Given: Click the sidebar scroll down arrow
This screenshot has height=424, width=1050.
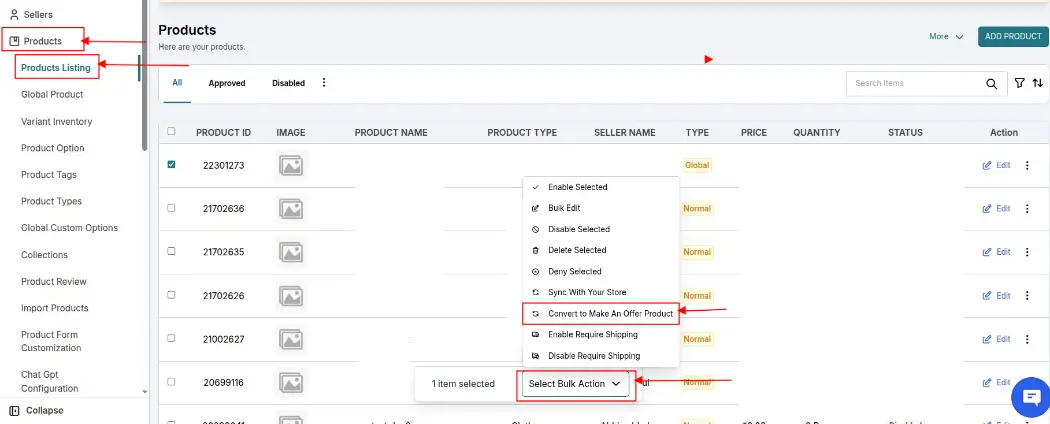Looking at the screenshot, I should pos(145,392).
